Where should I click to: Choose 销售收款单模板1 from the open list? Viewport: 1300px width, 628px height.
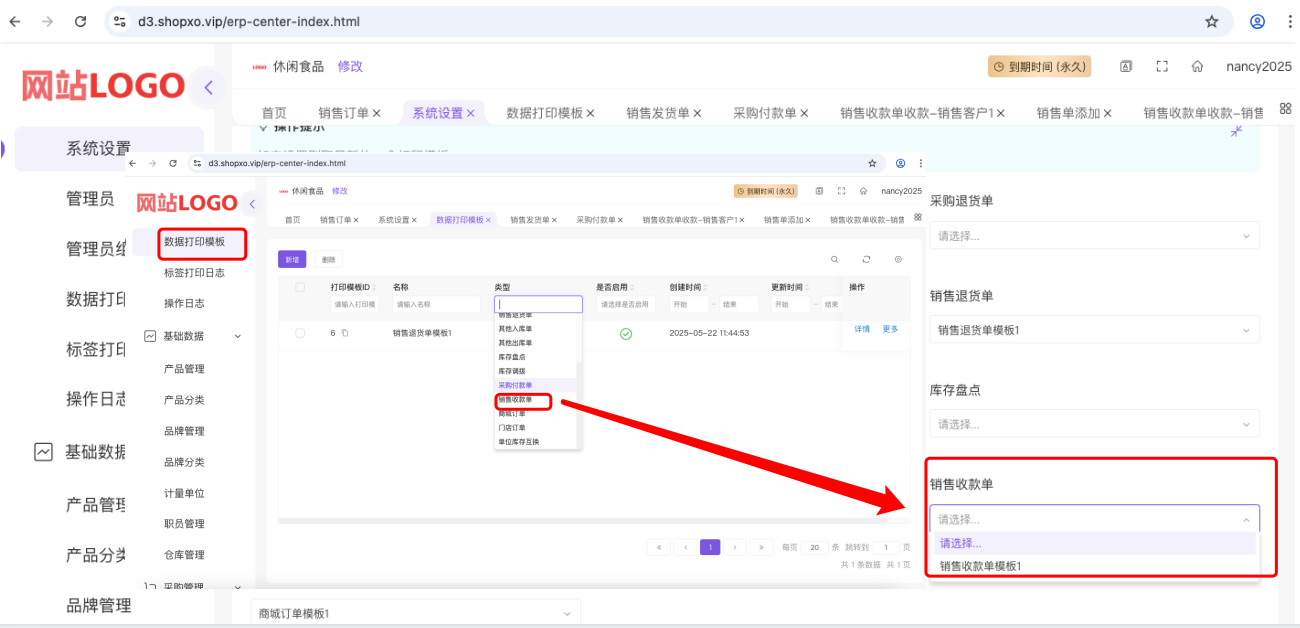1095,566
